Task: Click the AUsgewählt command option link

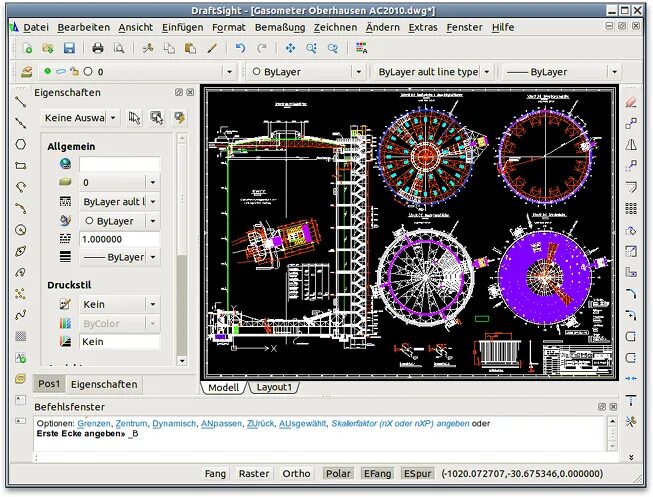Action: (303, 424)
